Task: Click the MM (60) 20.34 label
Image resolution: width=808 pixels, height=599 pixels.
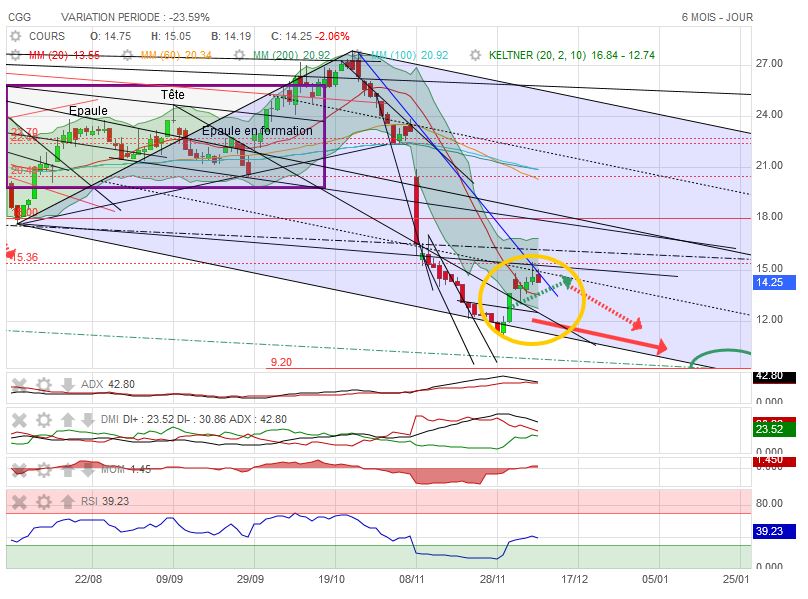Action: [176, 55]
